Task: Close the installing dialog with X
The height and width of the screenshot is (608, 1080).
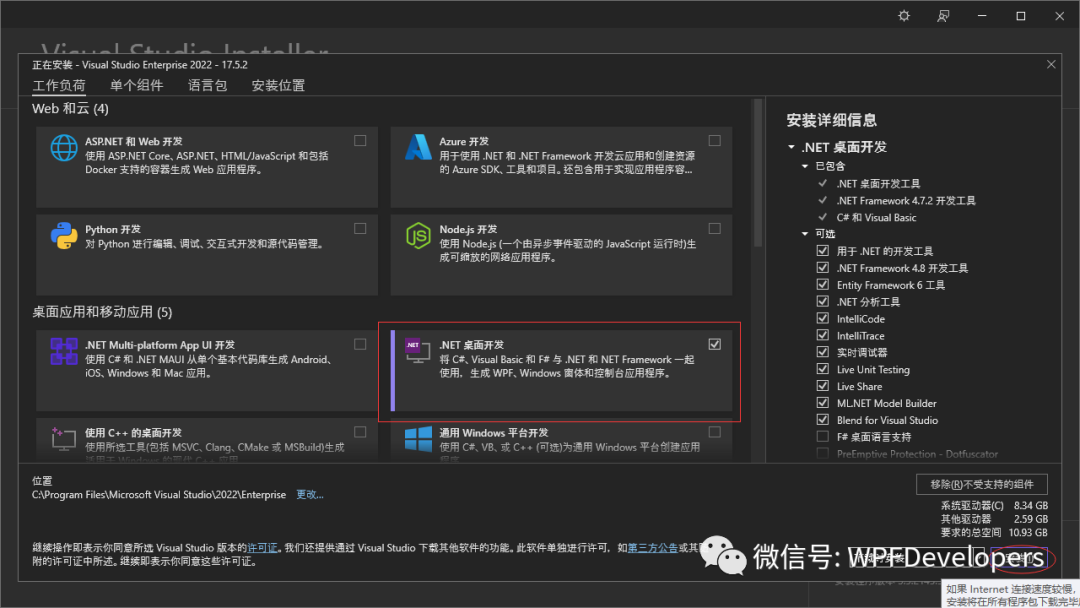Action: tap(1051, 64)
